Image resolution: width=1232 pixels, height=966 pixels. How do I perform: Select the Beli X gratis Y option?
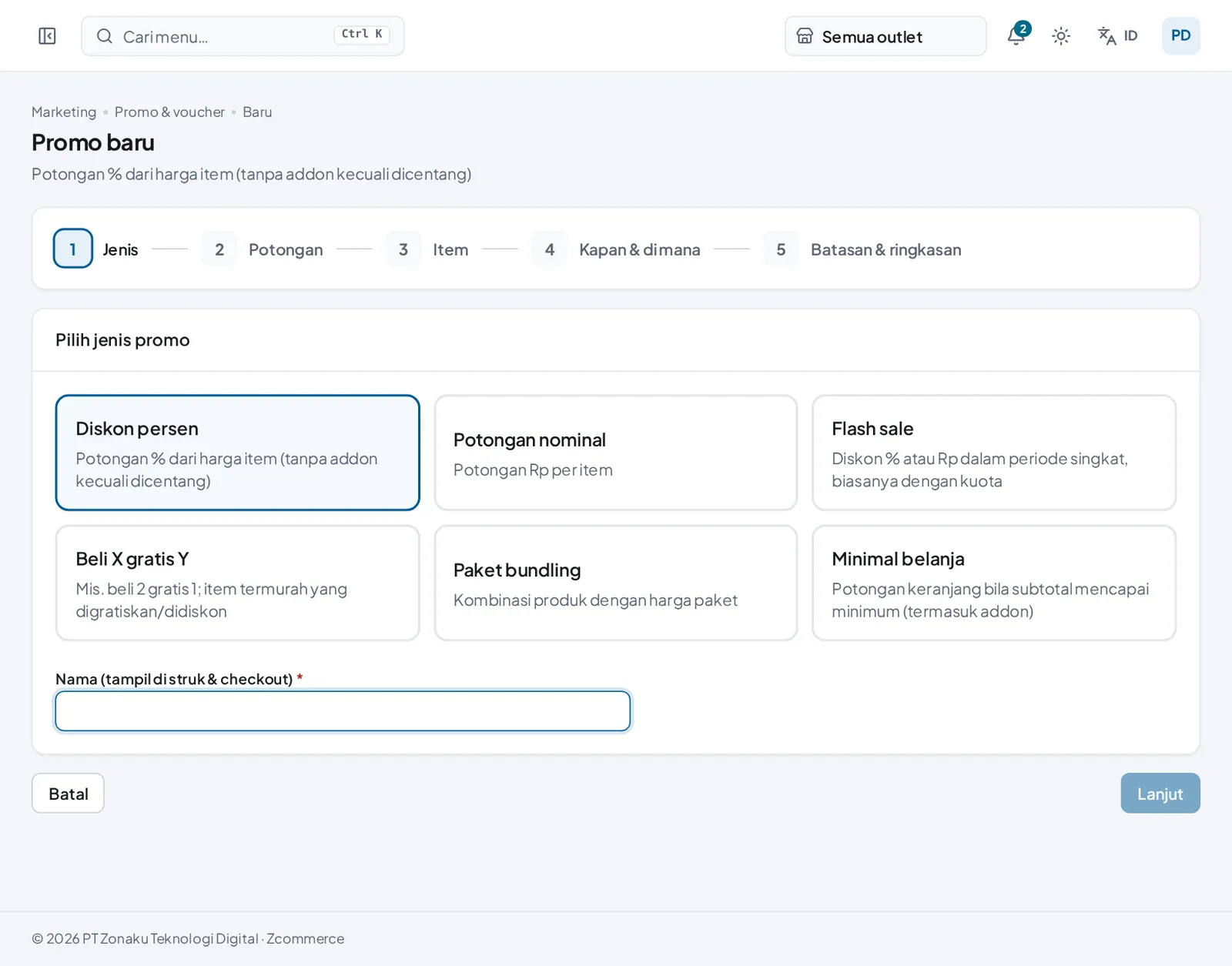click(x=237, y=583)
